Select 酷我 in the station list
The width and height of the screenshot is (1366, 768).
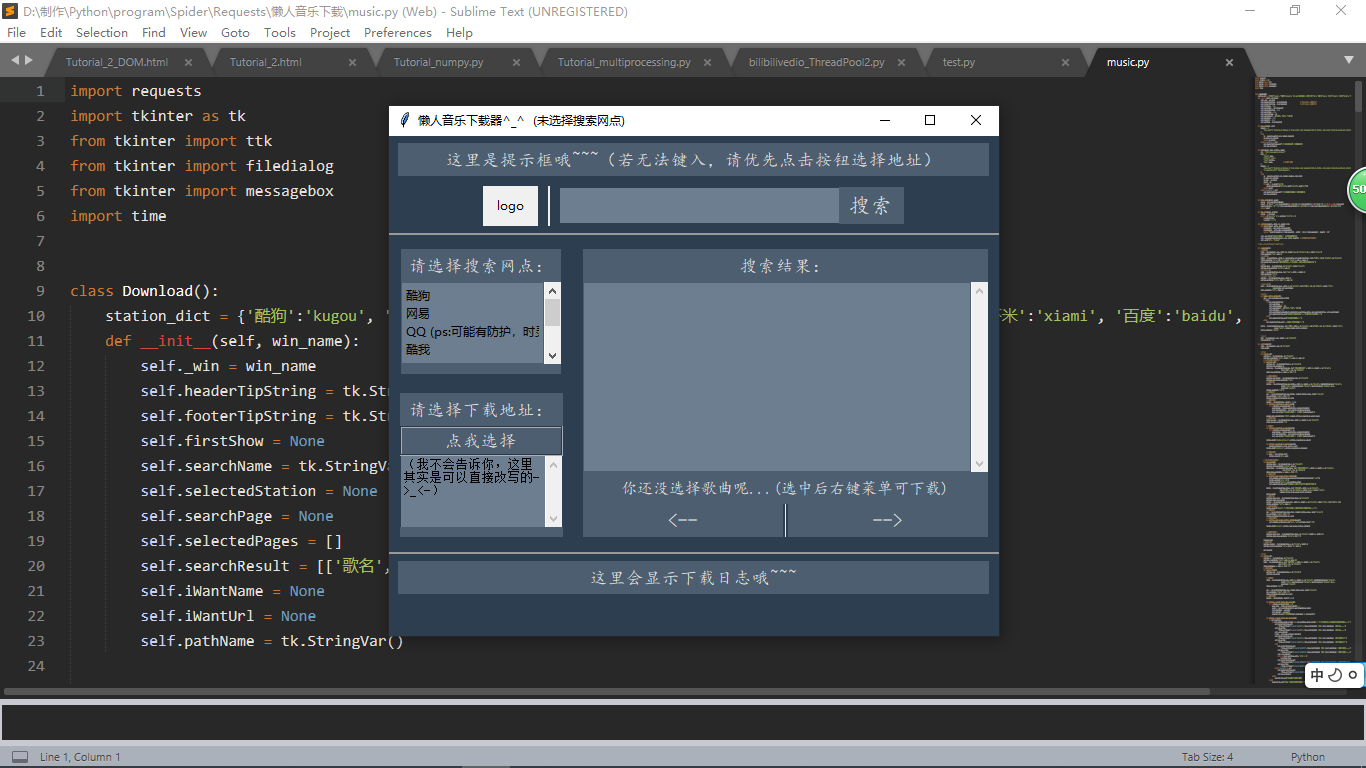pos(418,350)
